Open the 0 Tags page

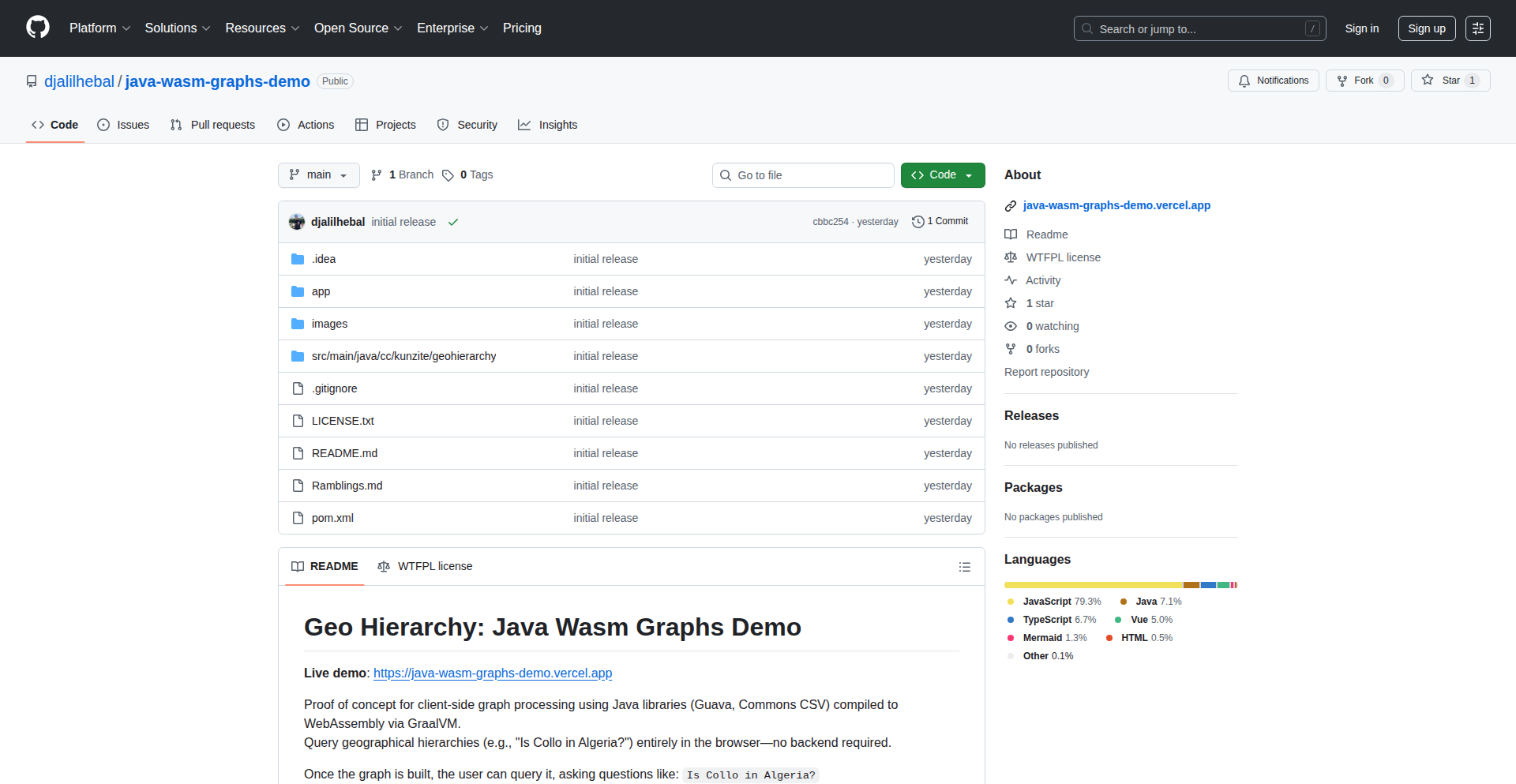point(467,175)
